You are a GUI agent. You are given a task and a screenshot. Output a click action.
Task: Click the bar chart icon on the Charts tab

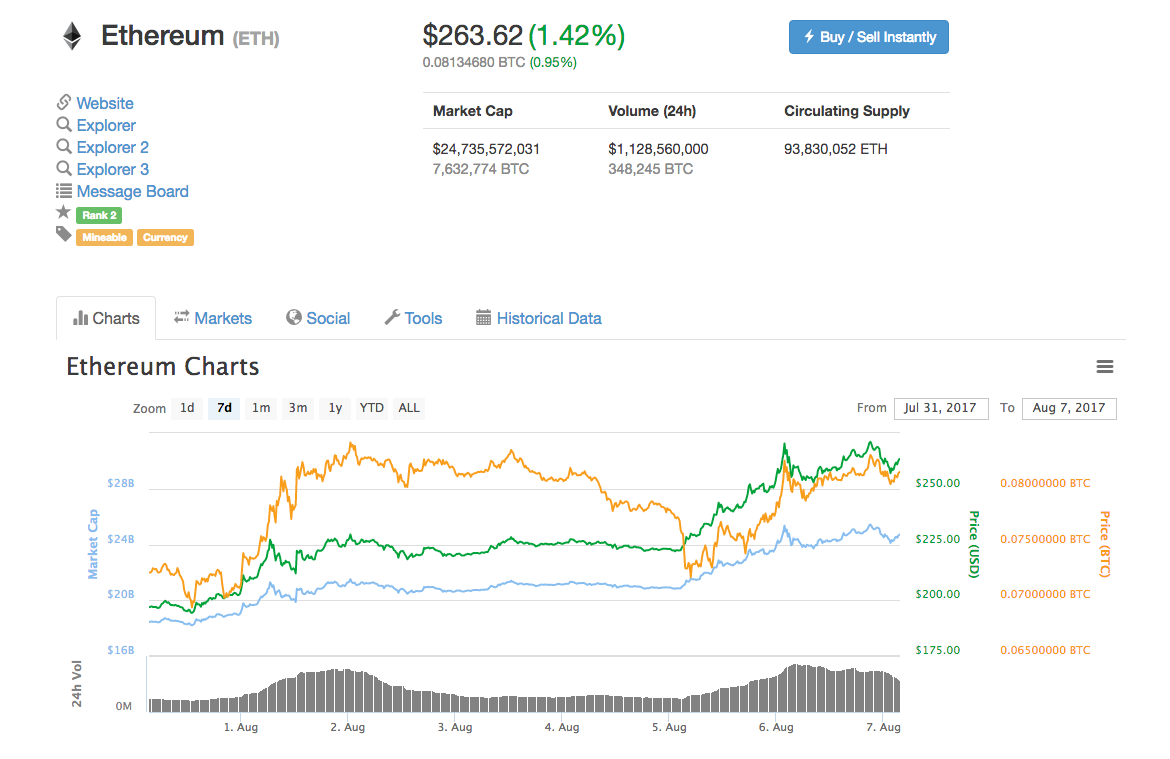coord(81,319)
